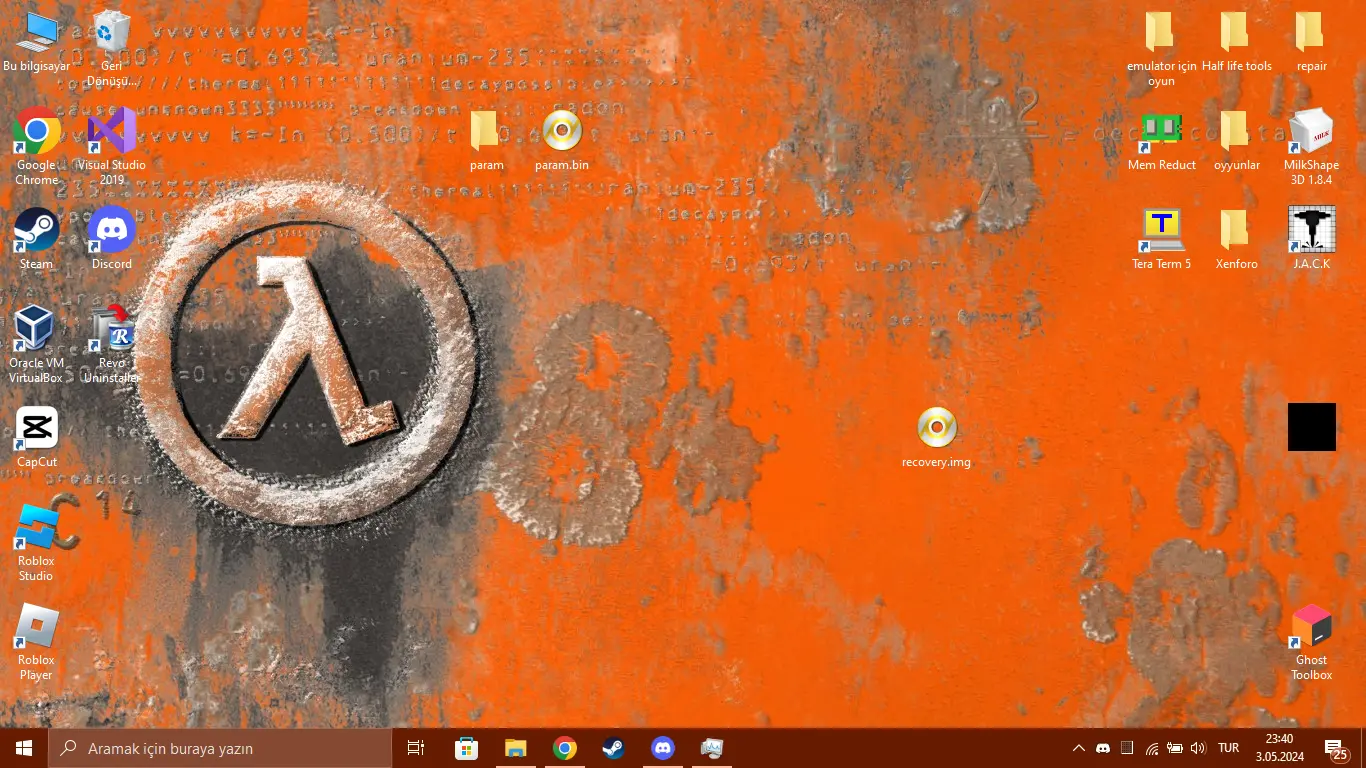This screenshot has width=1366, height=768.
Task: Open the volume control in the tray
Action: click(x=1199, y=748)
